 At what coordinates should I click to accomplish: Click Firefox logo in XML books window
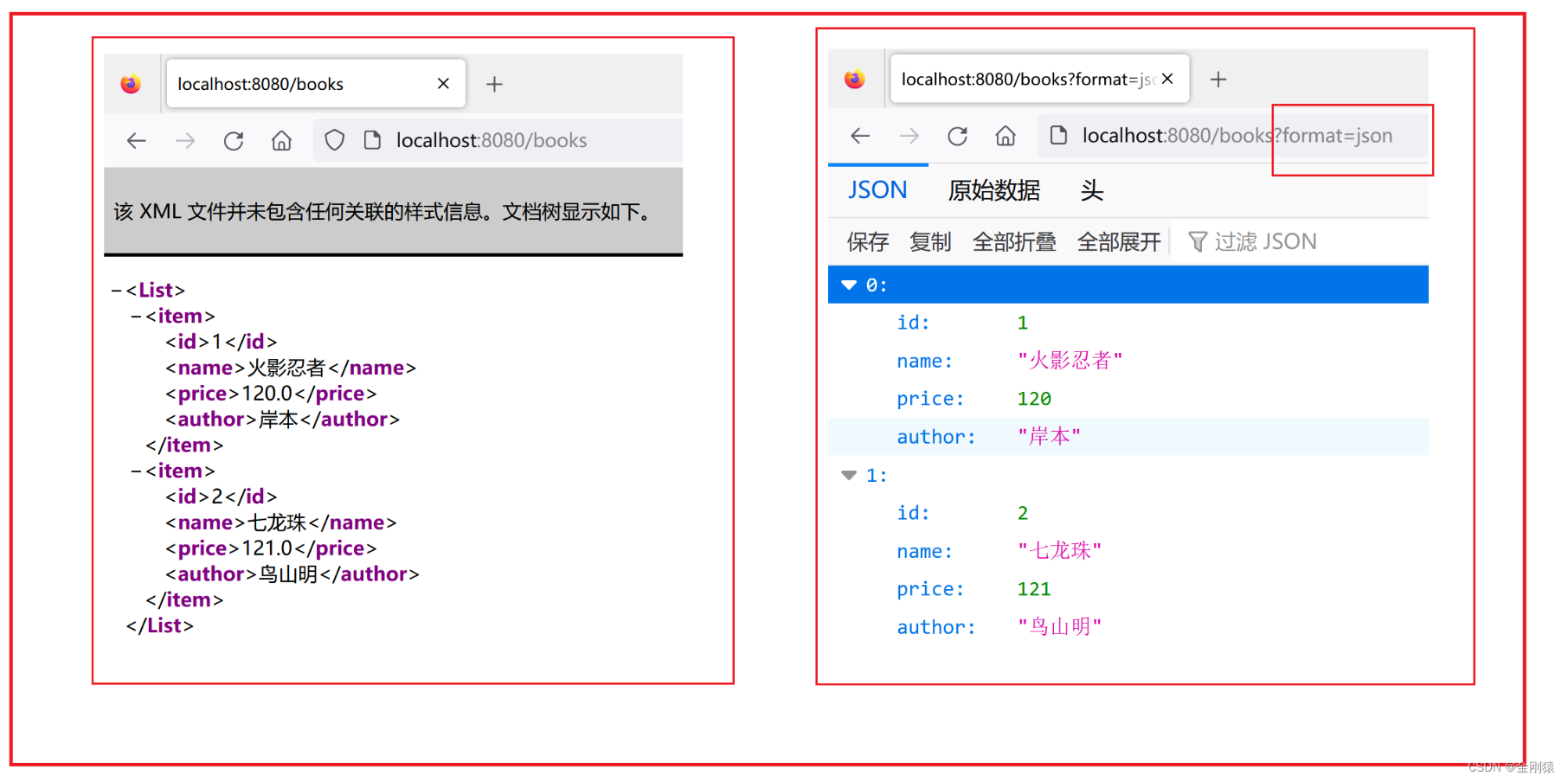point(131,83)
